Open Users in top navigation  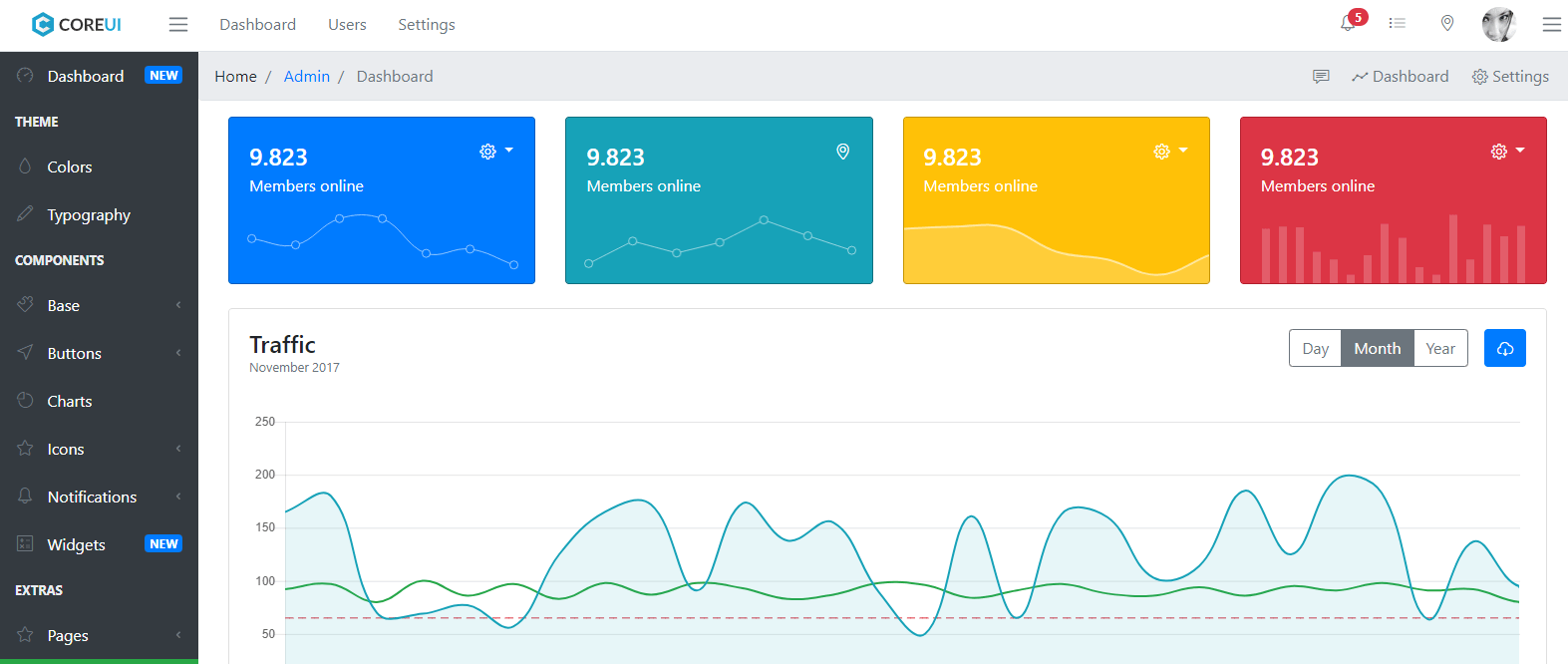pos(347,24)
